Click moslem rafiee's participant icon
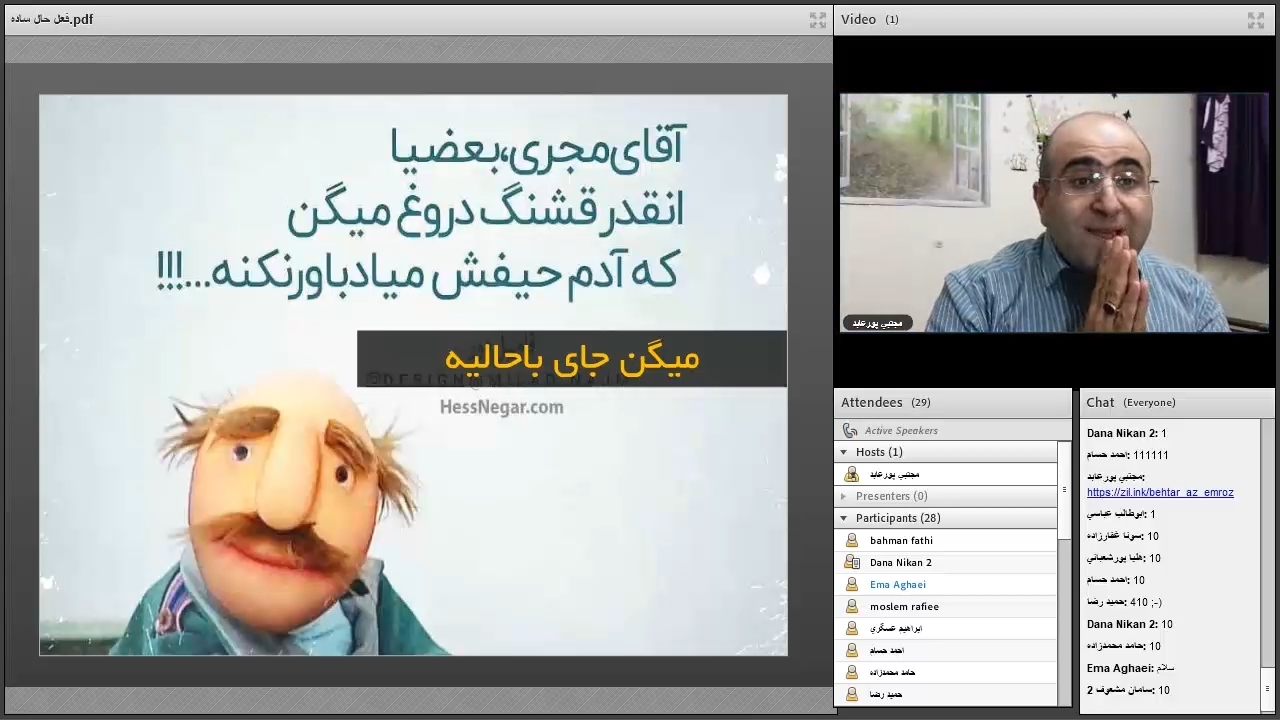Screen dimensions: 1280x720 coord(851,606)
